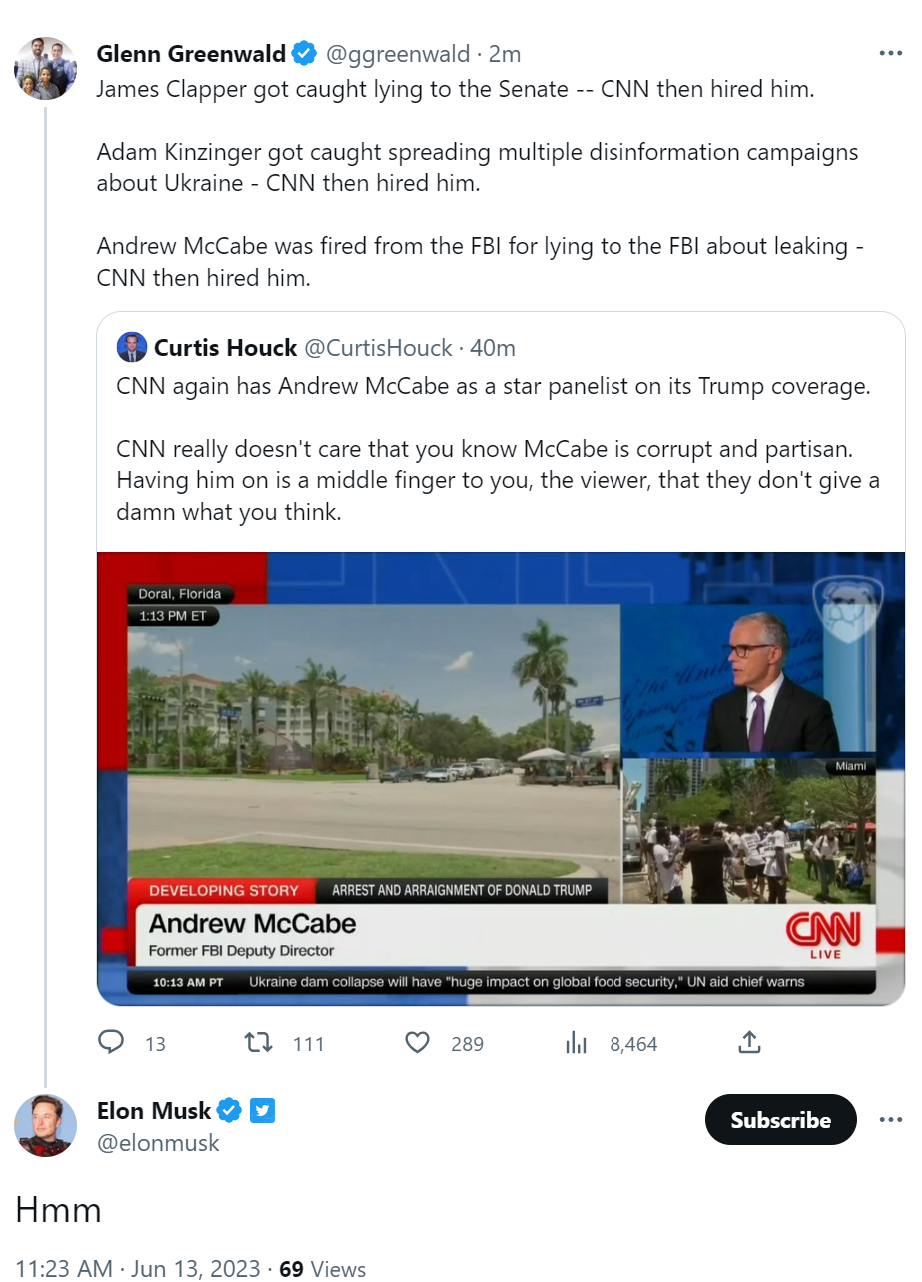Click the Glenn Greenwald display name
The height and width of the screenshot is (1282, 922).
(x=191, y=53)
